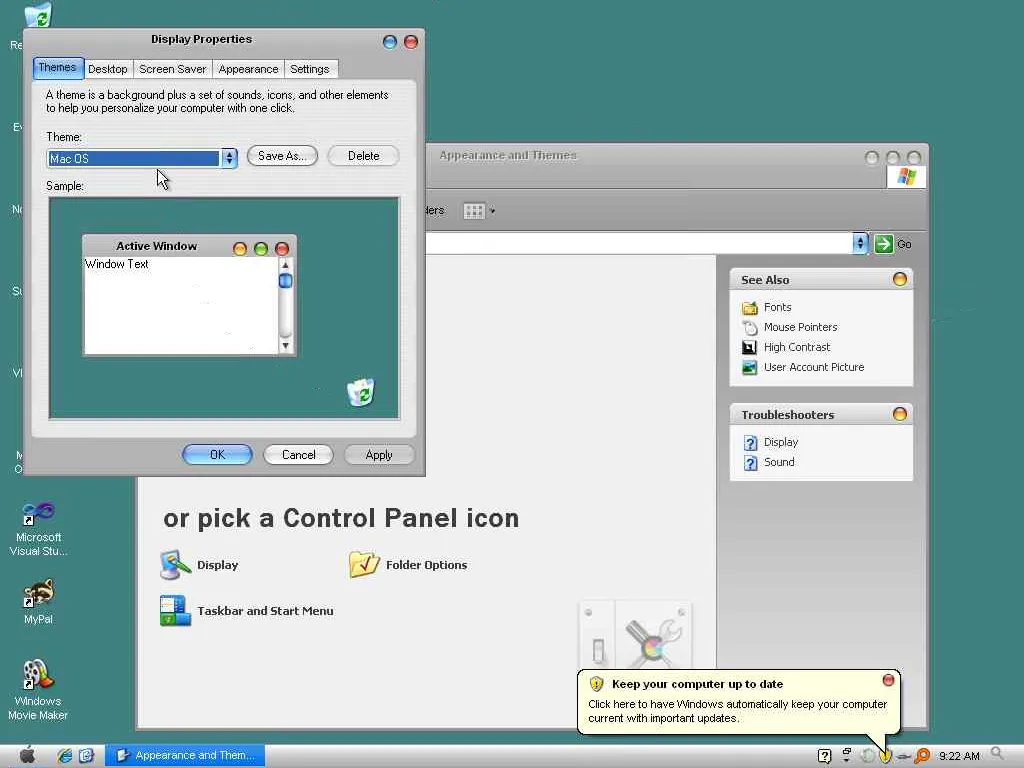Click the blue help button in Display Properties title
Screen dimensions: 1024x768
tap(390, 42)
